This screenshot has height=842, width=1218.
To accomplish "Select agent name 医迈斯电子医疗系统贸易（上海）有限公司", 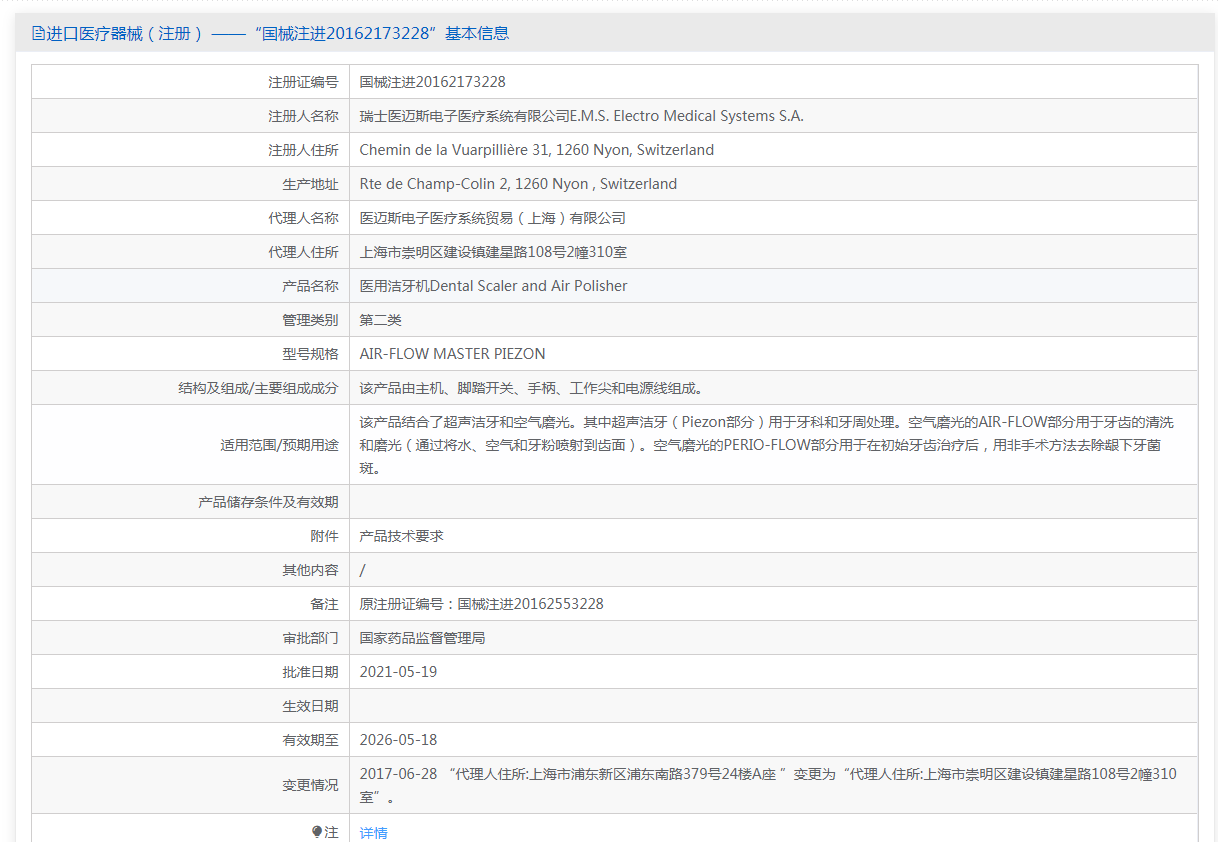I will pyautogui.click(x=493, y=218).
